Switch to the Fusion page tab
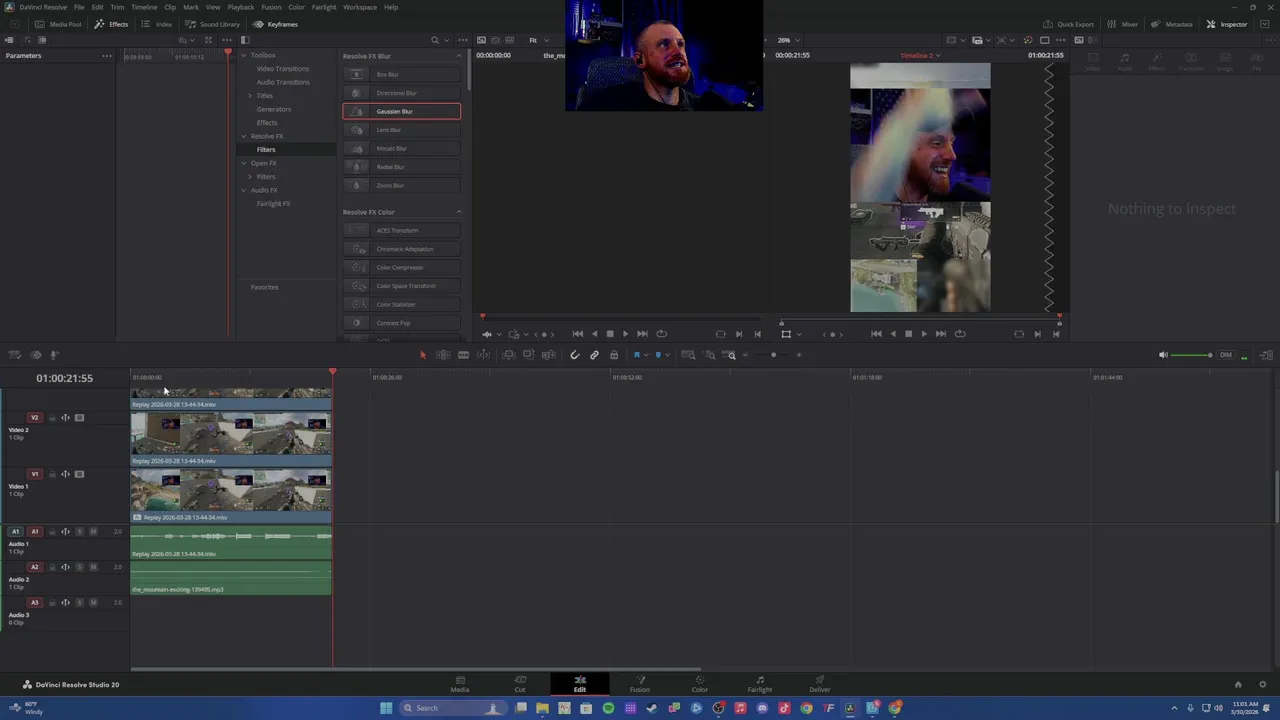The height and width of the screenshot is (720, 1280). (639, 684)
